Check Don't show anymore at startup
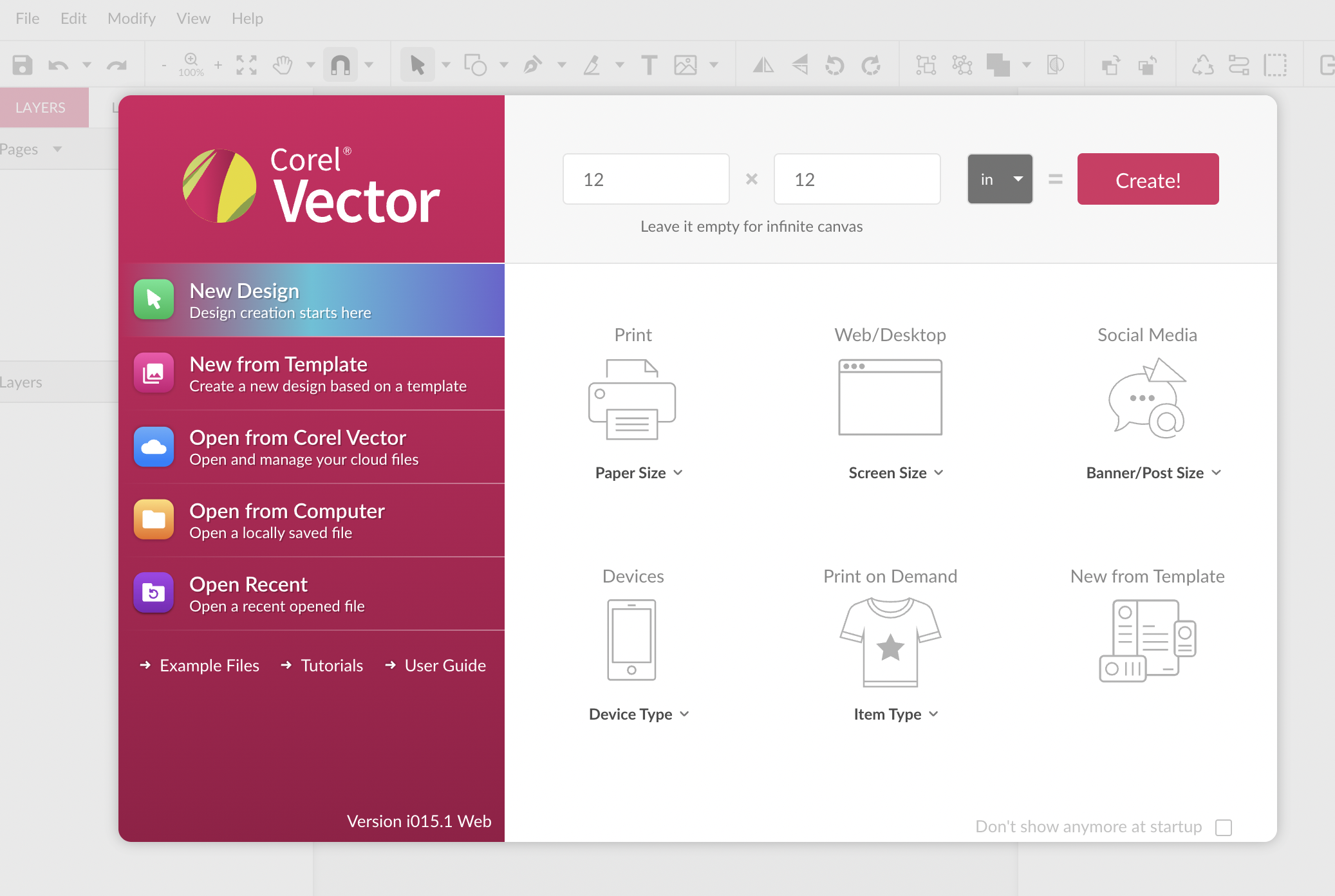This screenshot has width=1335, height=896. (x=1223, y=827)
